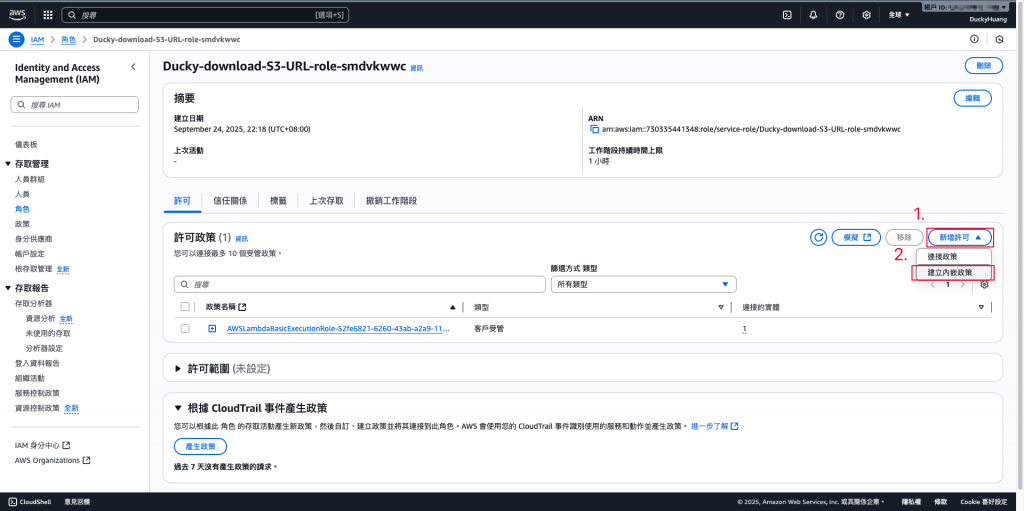
Task: Check the AWSLambdaBasicExecutionRole row checkbox
Action: pos(185,329)
